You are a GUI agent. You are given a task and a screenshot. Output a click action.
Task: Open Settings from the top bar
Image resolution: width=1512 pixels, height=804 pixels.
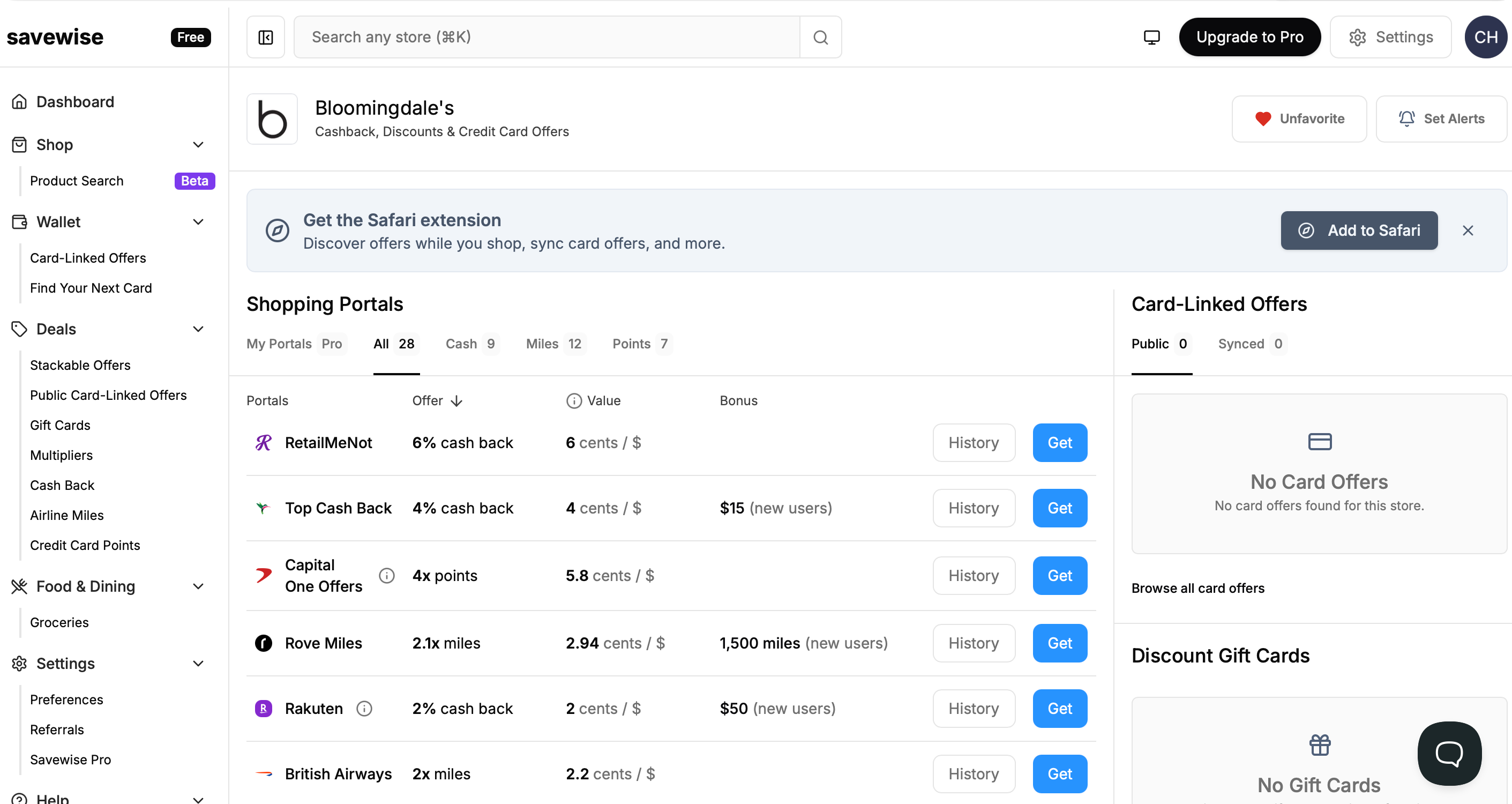pos(1390,37)
